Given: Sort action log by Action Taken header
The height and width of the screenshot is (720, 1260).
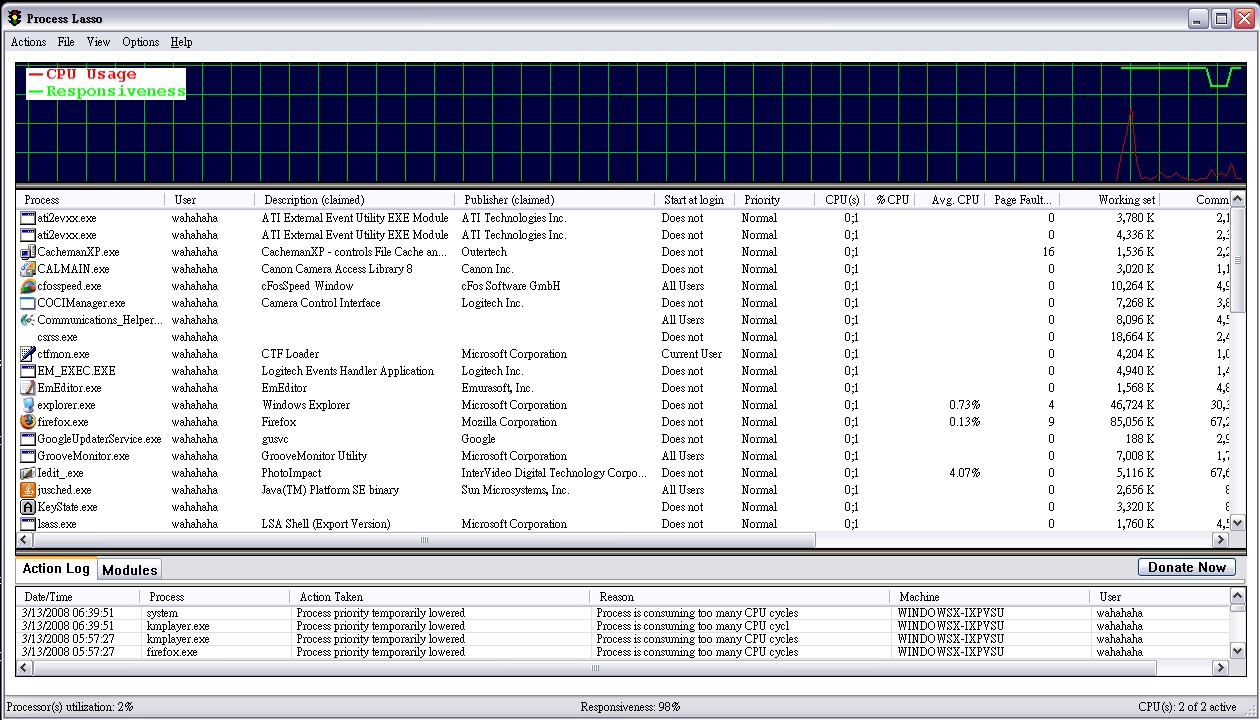Looking at the screenshot, I should tap(439, 597).
